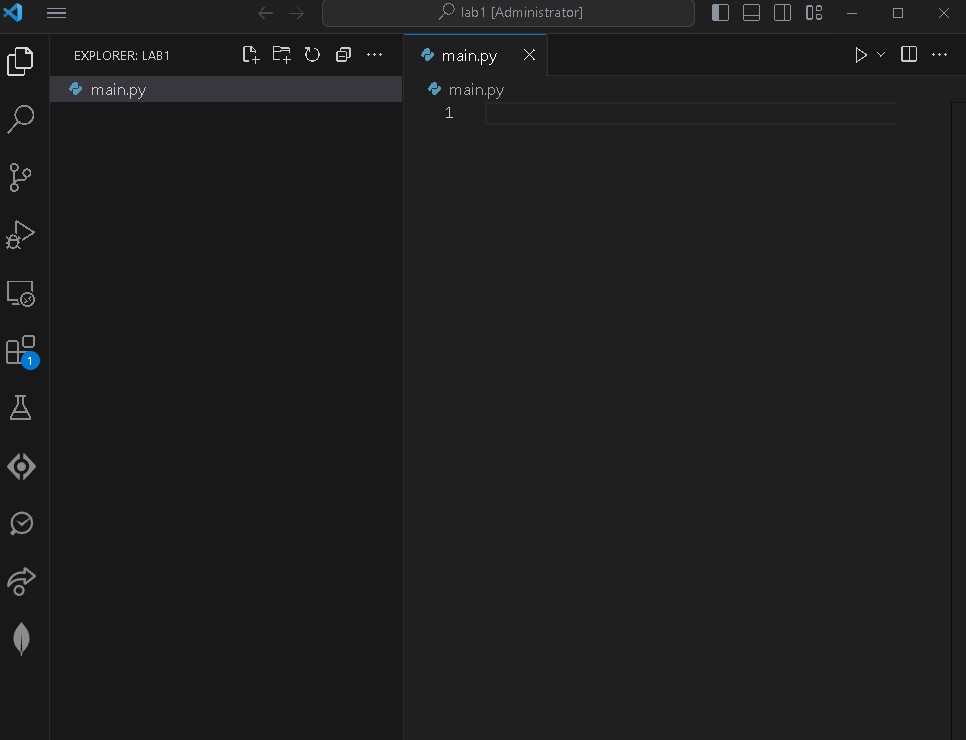Refresh the Explorer file list
Image resolution: width=966 pixels, height=740 pixels.
tap(312, 55)
